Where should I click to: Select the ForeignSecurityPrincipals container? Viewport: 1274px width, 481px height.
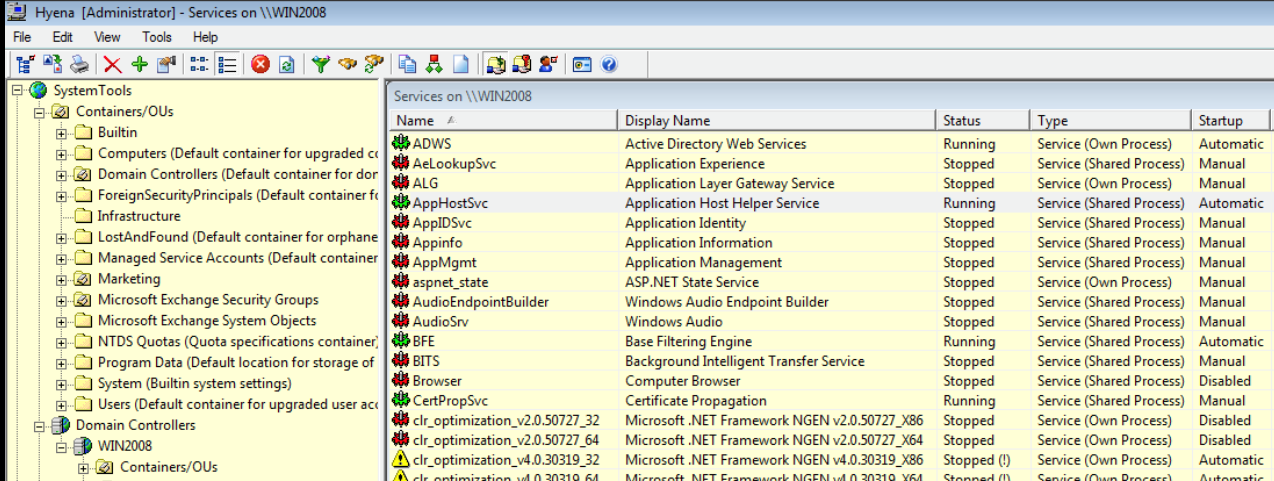click(x=237, y=195)
